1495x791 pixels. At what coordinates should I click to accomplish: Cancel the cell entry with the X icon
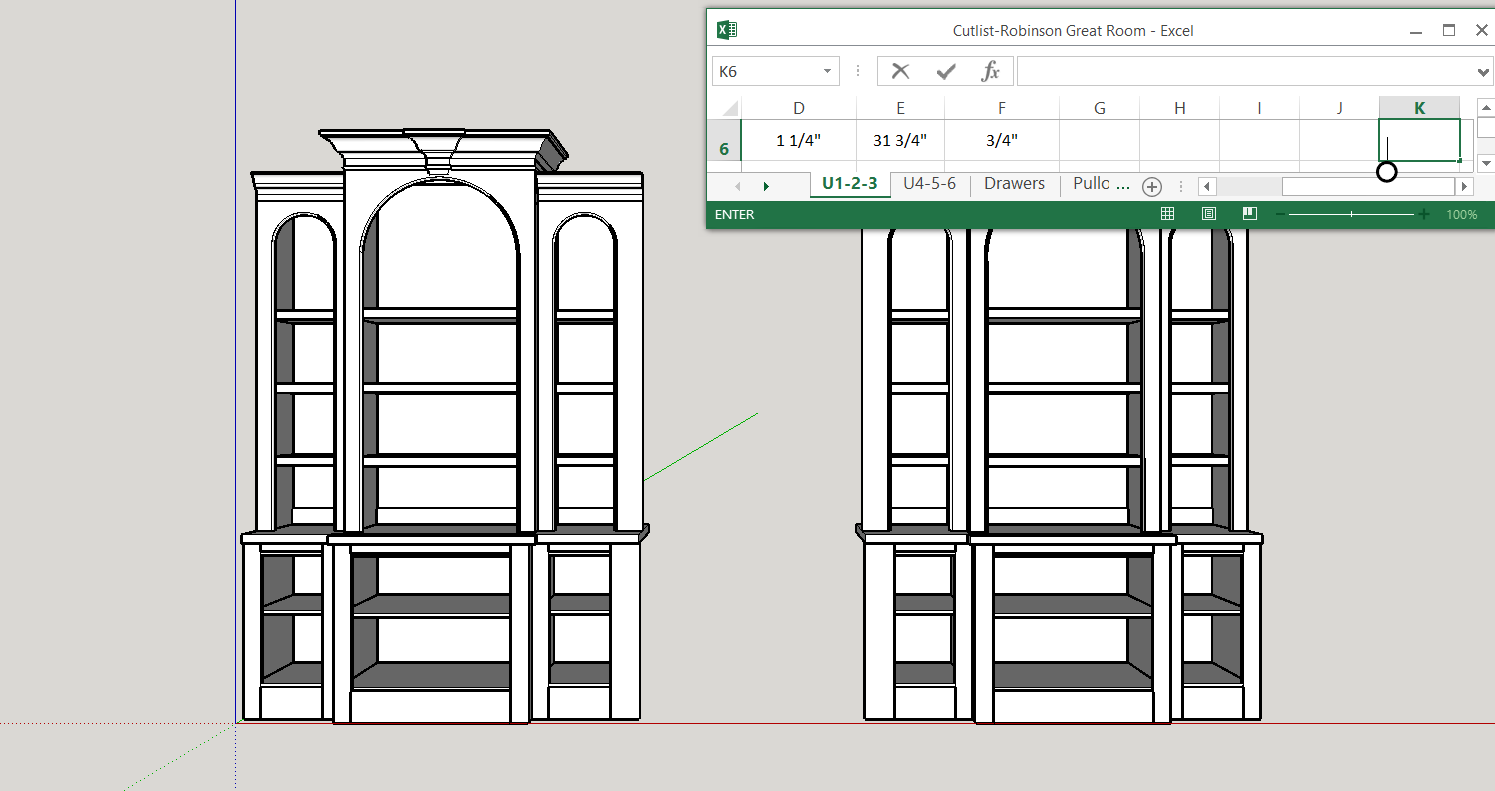[900, 71]
